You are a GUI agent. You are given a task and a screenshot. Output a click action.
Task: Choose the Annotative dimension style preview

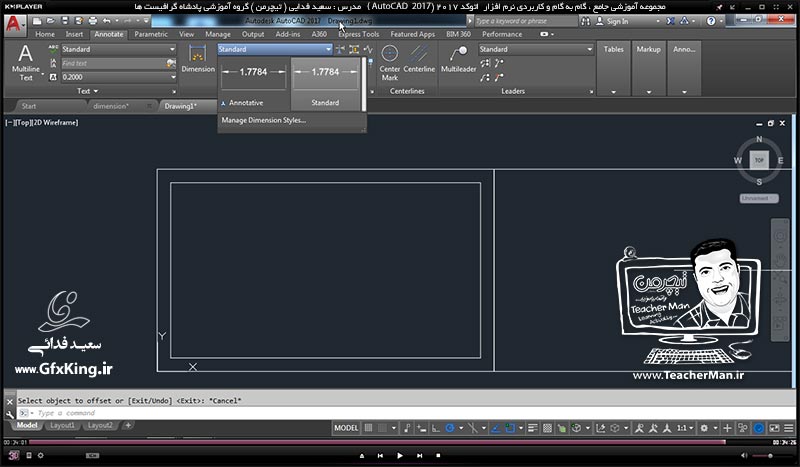click(254, 84)
